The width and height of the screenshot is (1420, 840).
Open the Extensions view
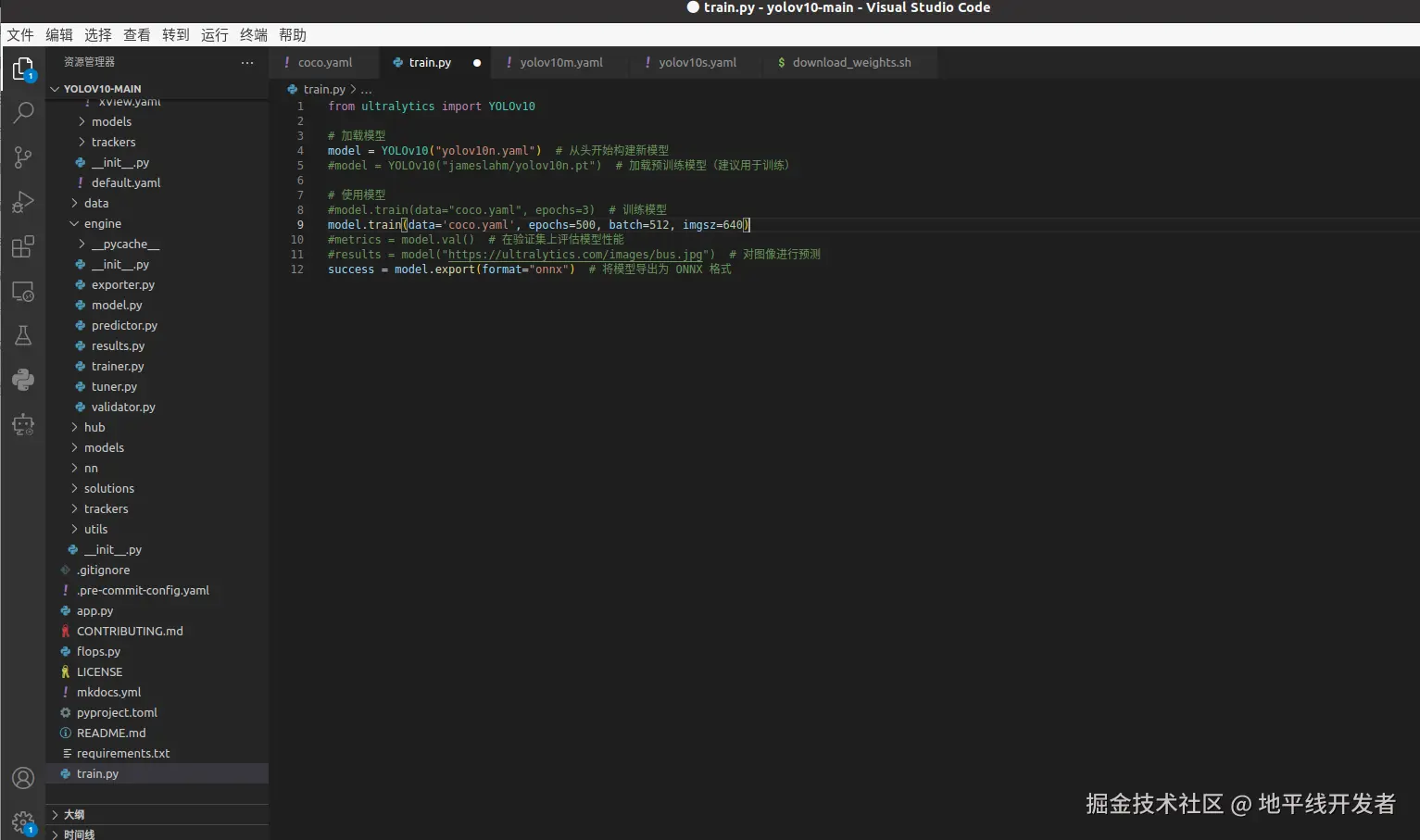[23, 246]
